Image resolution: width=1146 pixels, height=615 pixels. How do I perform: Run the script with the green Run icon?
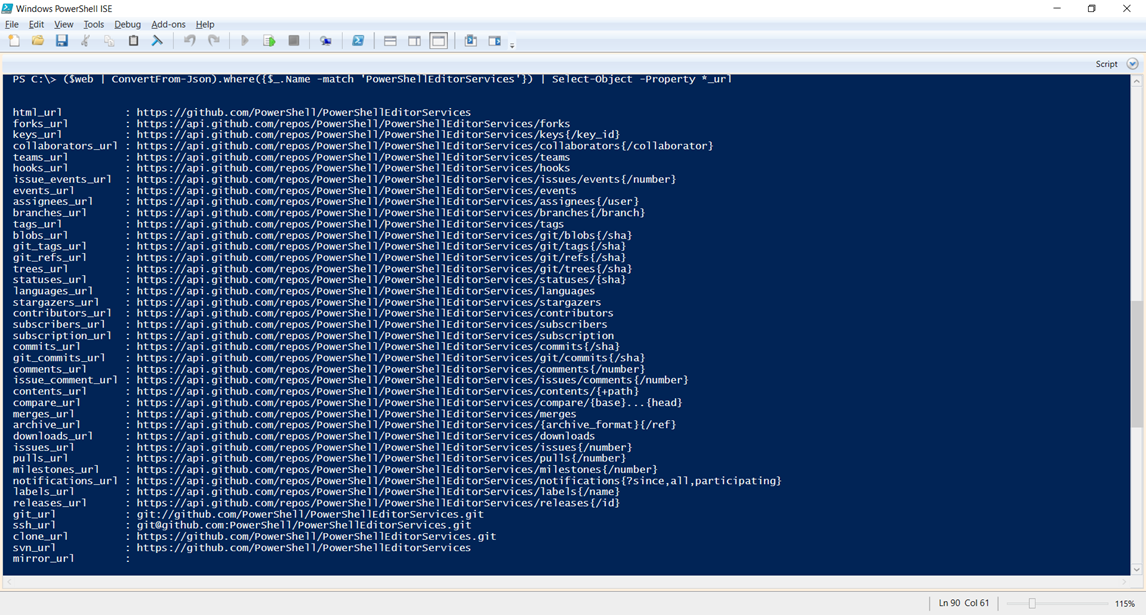click(269, 40)
